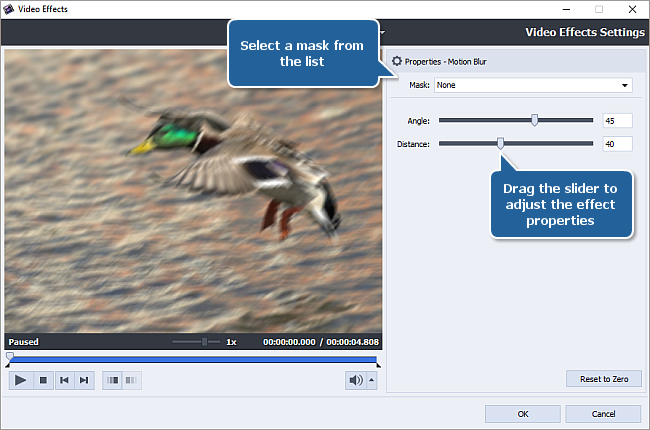
Task: Click the Reset to Zero button
Action: click(604, 379)
